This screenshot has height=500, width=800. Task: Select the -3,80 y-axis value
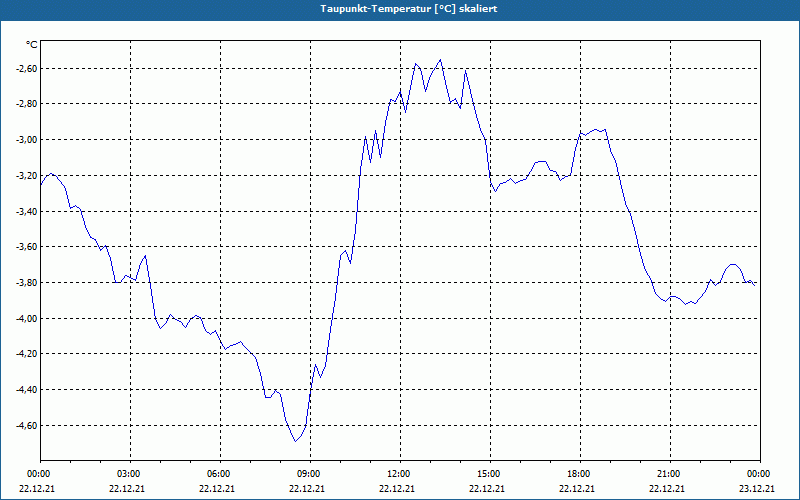pos(25,283)
